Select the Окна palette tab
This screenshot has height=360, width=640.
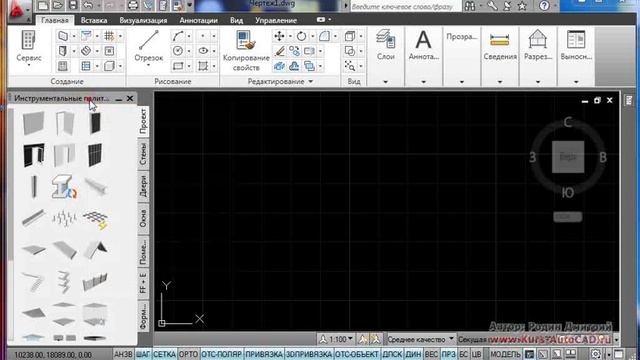tap(143, 218)
